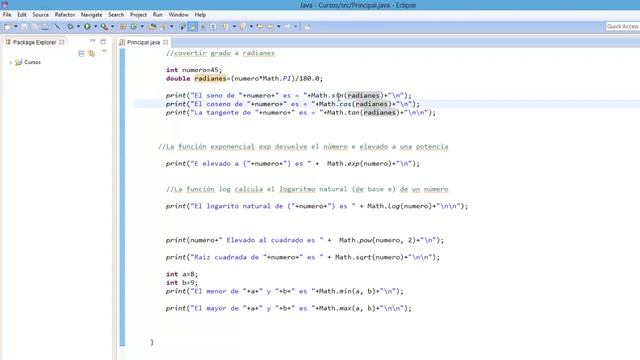Click the New file toolbar icon
Image resolution: width=640 pixels, height=360 pixels.
[7, 27]
